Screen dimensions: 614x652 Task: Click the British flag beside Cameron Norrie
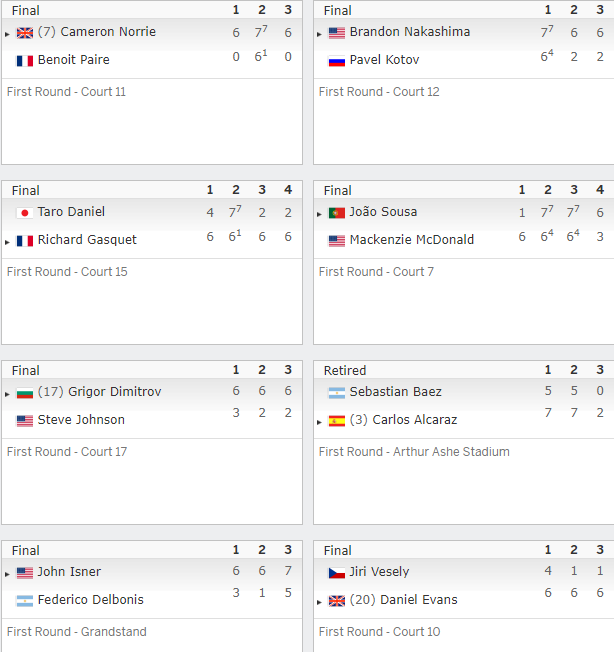[25, 33]
